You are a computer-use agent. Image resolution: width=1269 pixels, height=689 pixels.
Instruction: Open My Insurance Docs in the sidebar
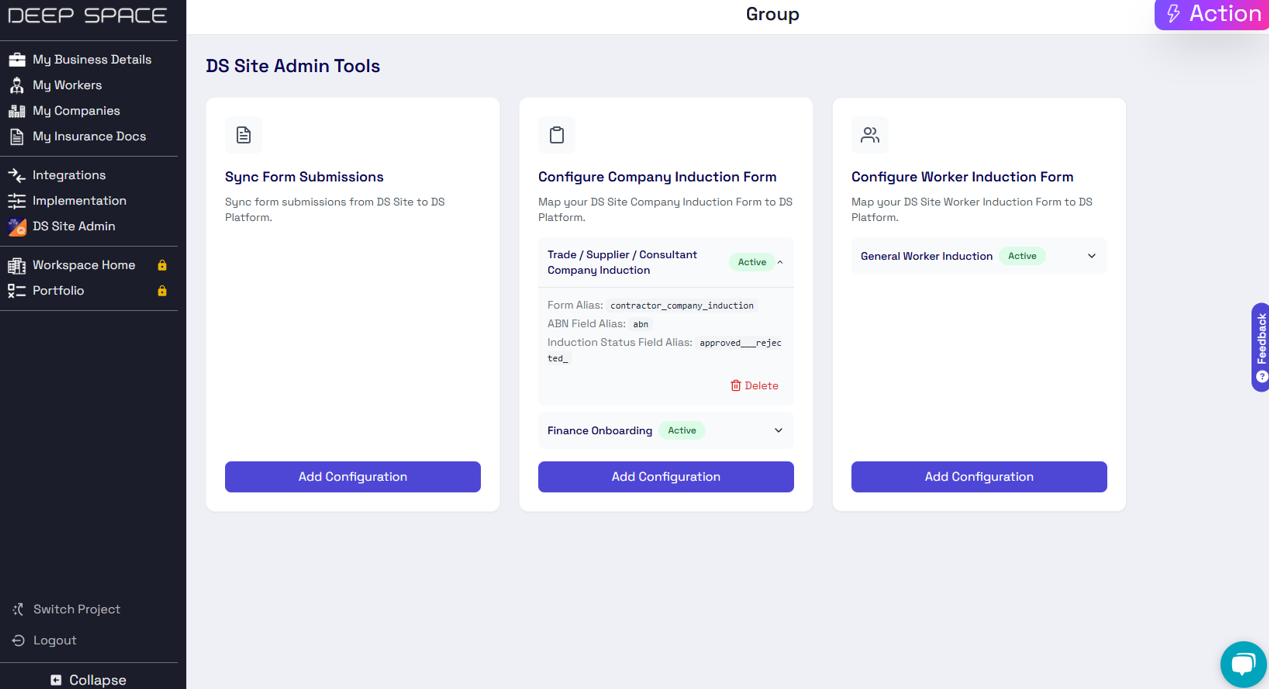click(x=89, y=137)
